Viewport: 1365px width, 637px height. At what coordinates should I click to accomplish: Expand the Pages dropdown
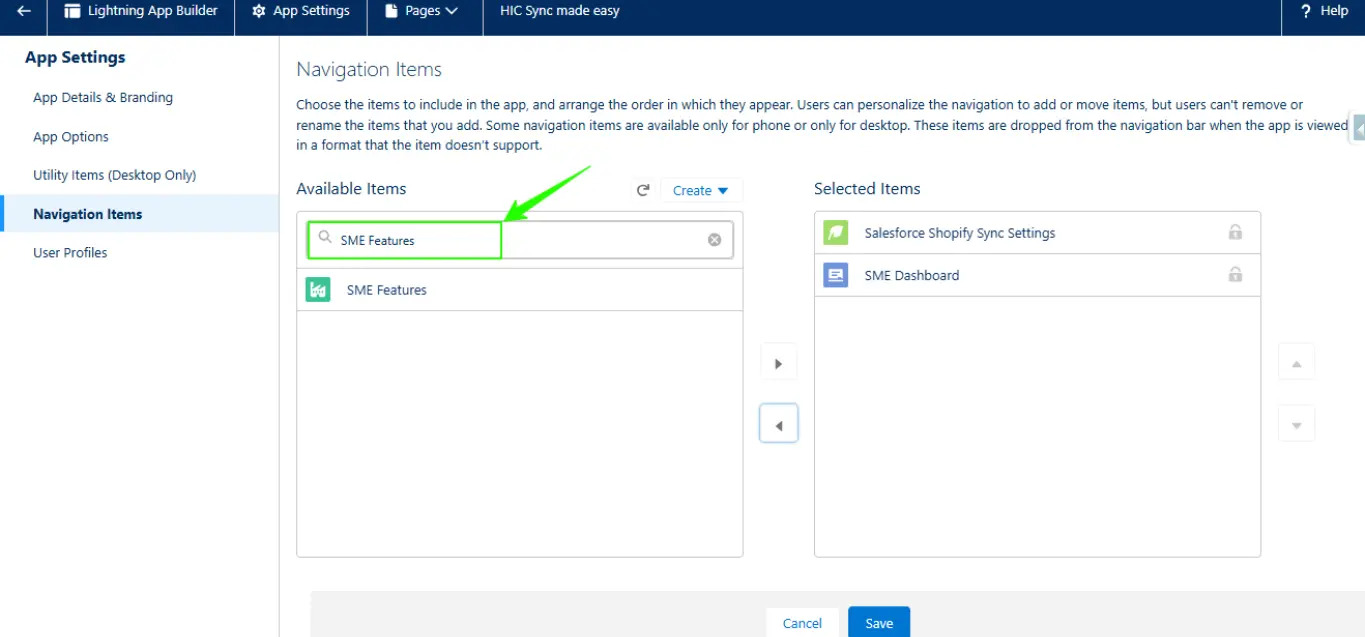coord(422,11)
